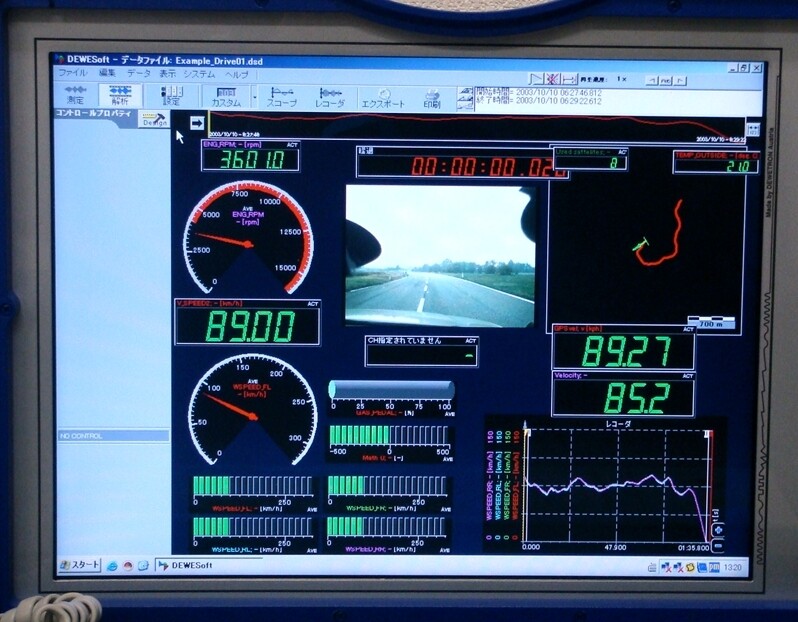Click the recorder zoom-in plus button
Screen dimensions: 798x622
coord(719,530)
